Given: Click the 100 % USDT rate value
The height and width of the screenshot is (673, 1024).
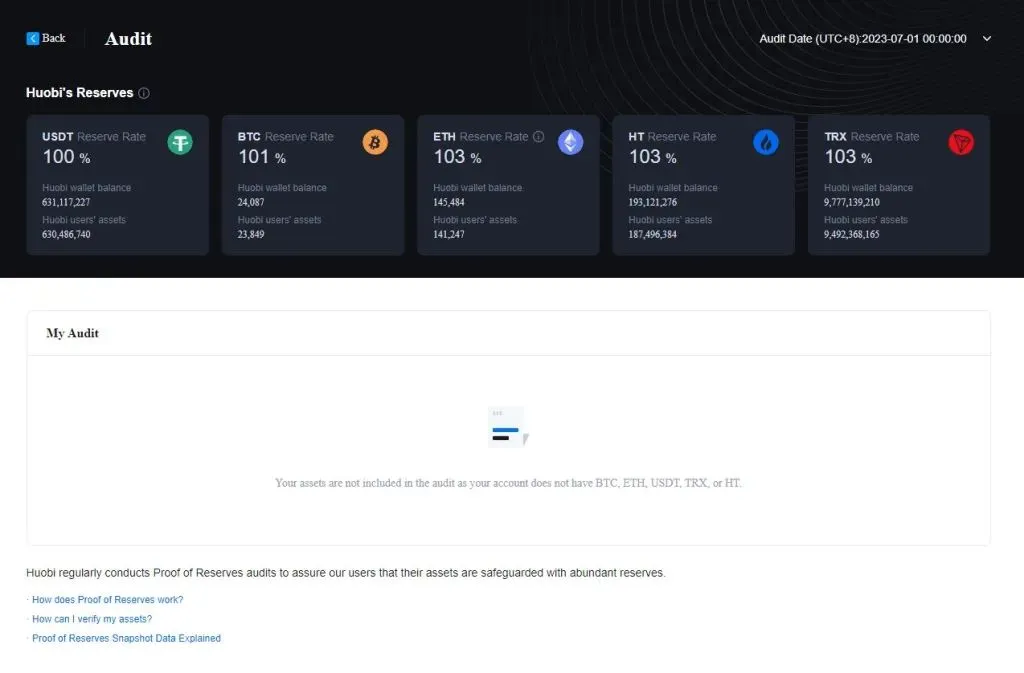Looking at the screenshot, I should (67, 157).
